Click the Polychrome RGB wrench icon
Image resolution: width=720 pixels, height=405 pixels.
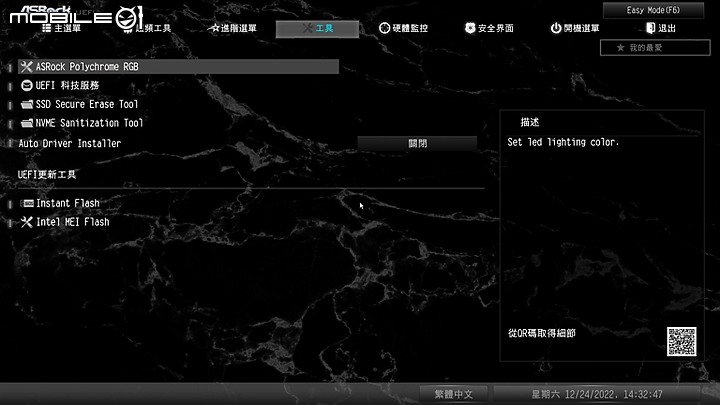pyautogui.click(x=27, y=67)
